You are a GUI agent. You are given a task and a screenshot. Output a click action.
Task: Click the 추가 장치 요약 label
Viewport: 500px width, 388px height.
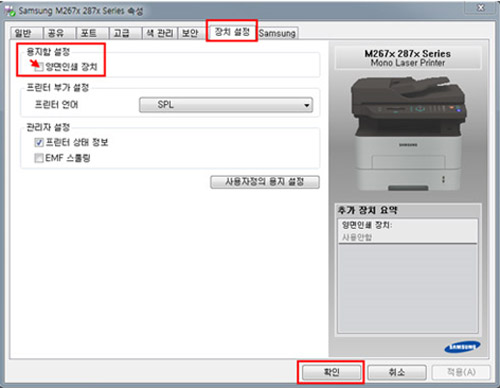coord(367,210)
